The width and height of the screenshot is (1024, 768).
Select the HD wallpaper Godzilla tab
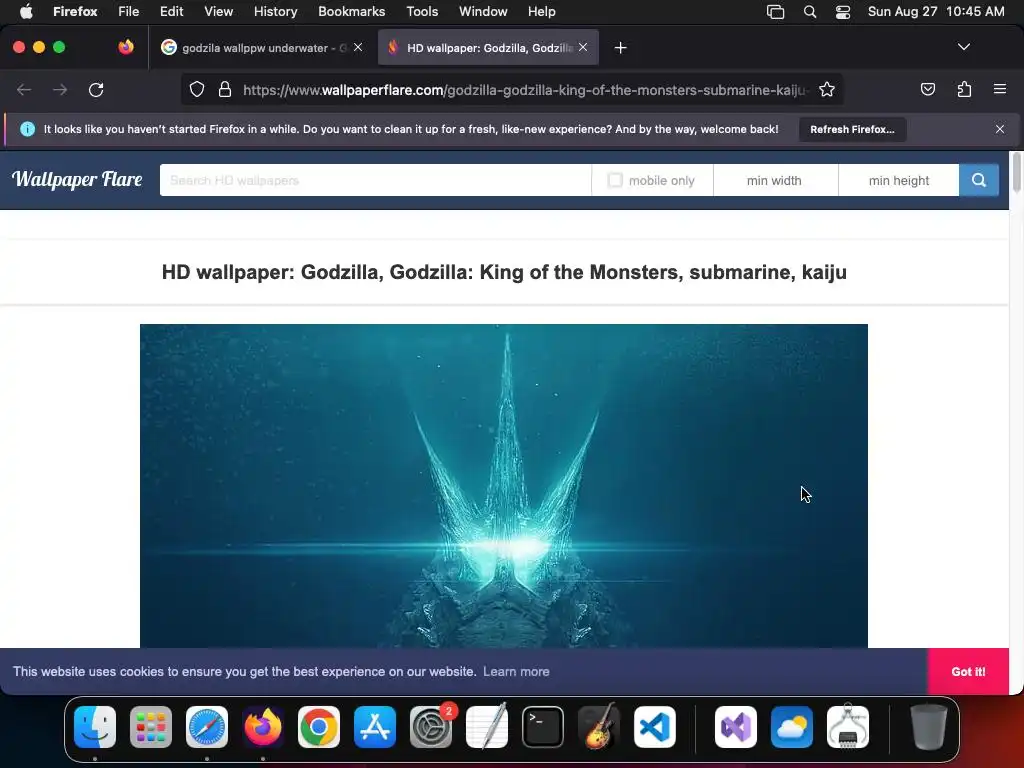point(488,48)
